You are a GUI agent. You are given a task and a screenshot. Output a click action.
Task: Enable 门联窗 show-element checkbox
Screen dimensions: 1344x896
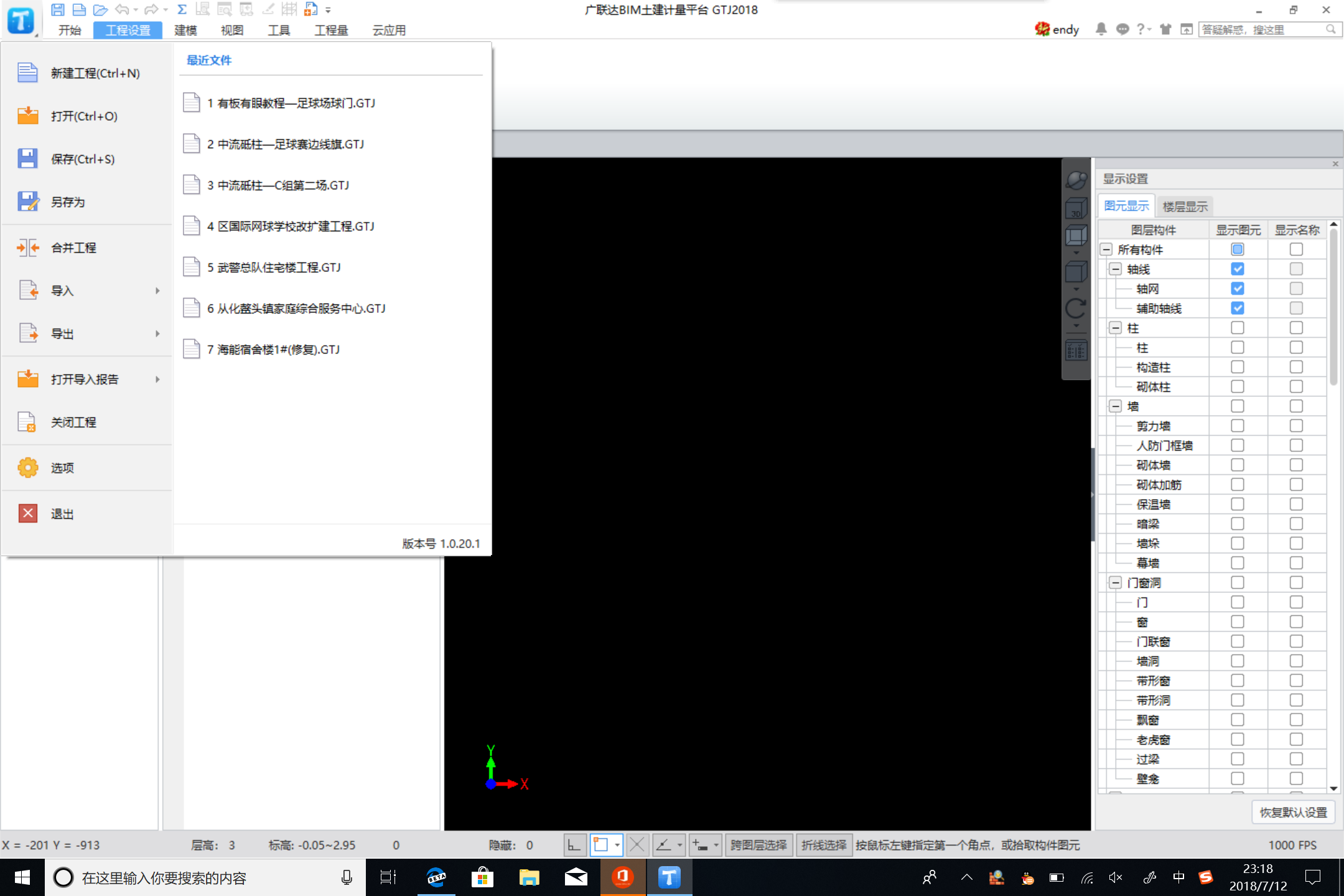(1238, 642)
